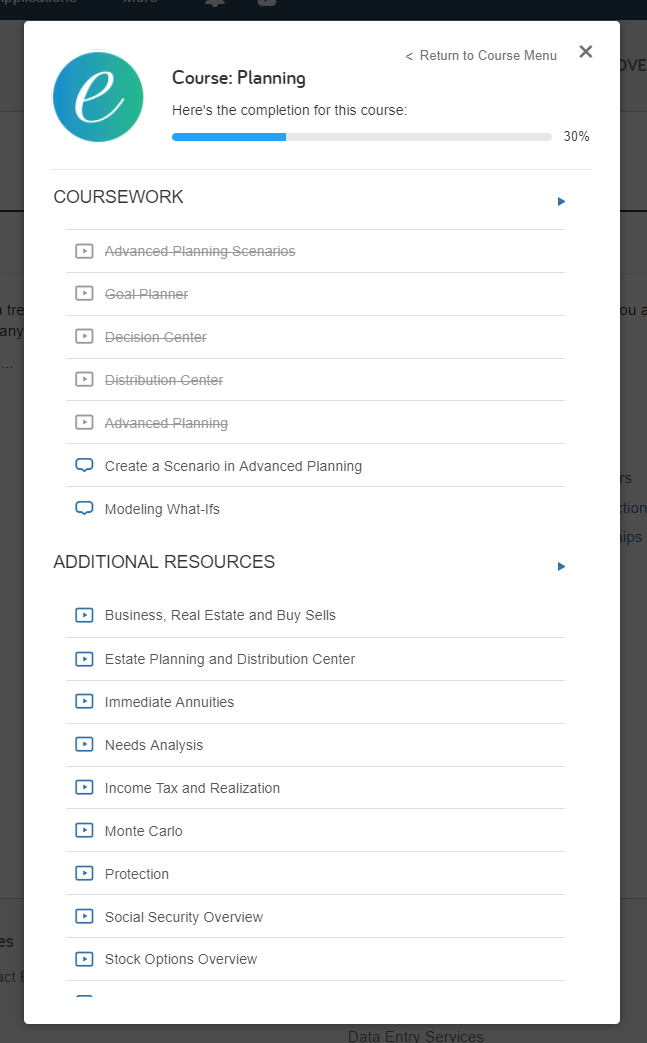Click the video icon beside Advanced Planning Scenarios
This screenshot has width=647, height=1043.
pos(84,251)
